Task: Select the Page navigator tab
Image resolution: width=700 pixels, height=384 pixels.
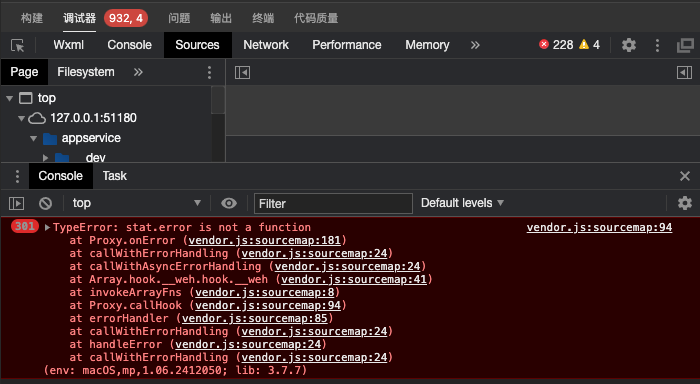Action: [24, 72]
